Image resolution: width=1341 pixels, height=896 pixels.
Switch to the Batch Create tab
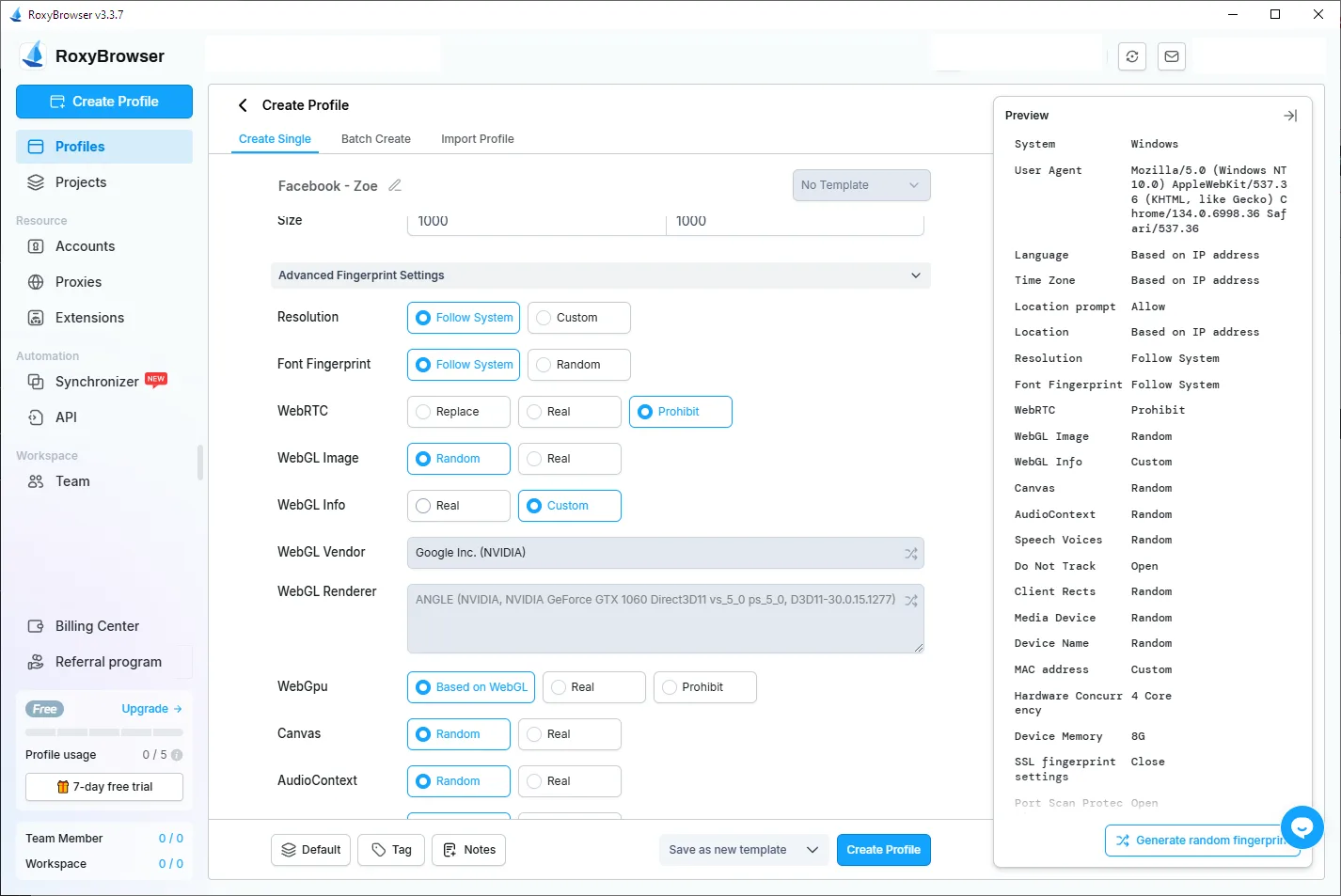[376, 139]
